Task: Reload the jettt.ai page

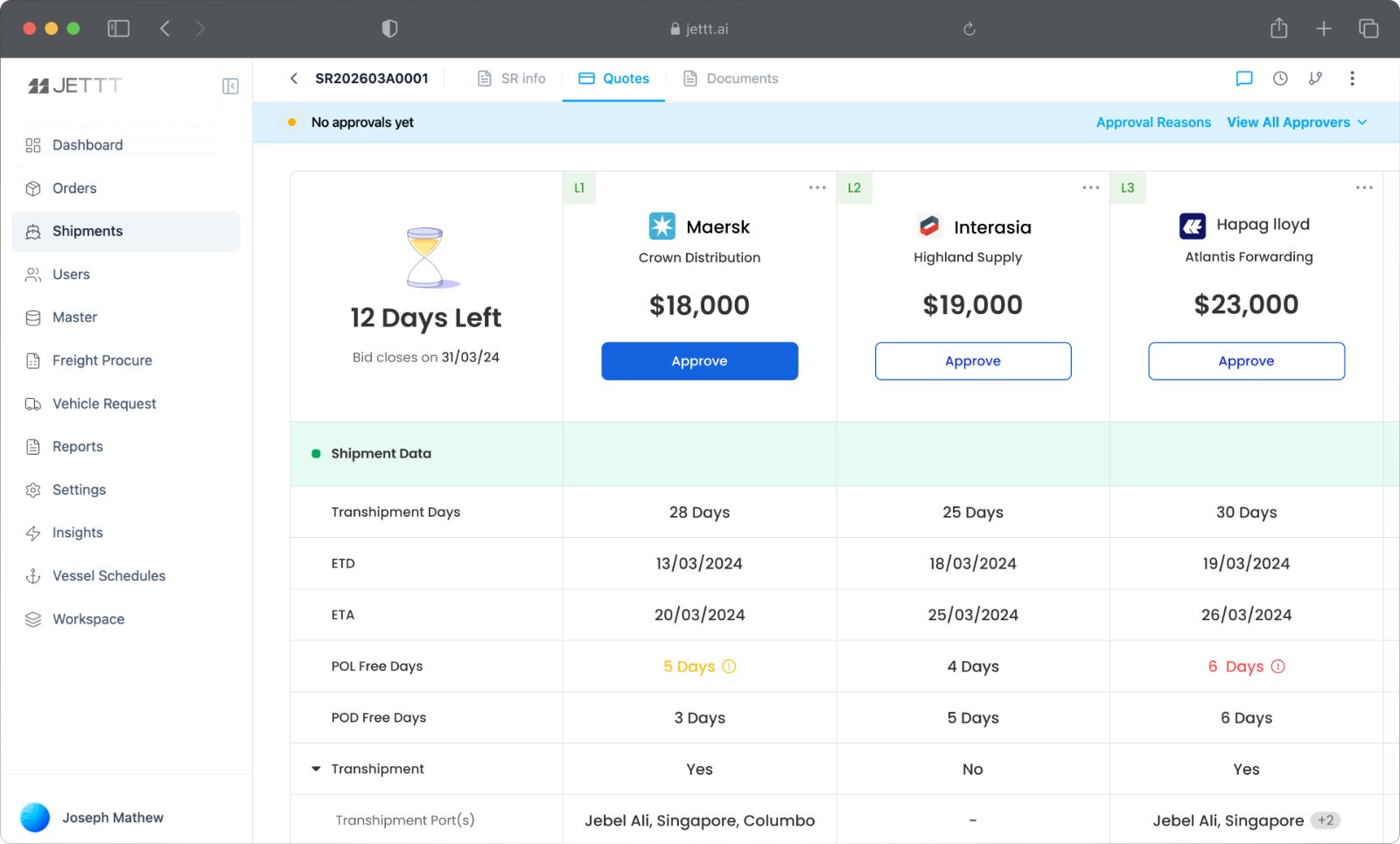Action: point(969,29)
